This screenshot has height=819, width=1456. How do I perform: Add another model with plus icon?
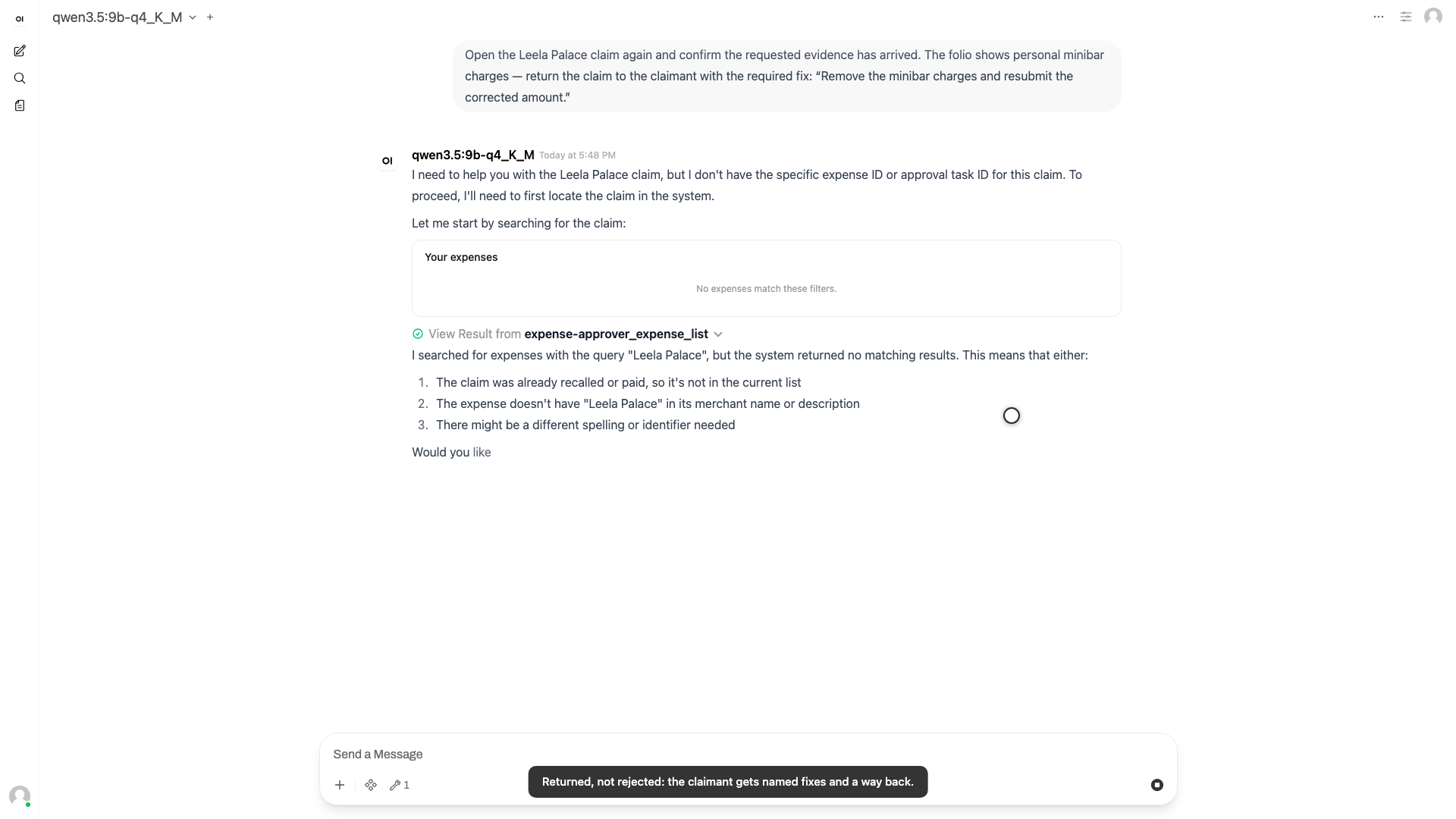pos(210,17)
